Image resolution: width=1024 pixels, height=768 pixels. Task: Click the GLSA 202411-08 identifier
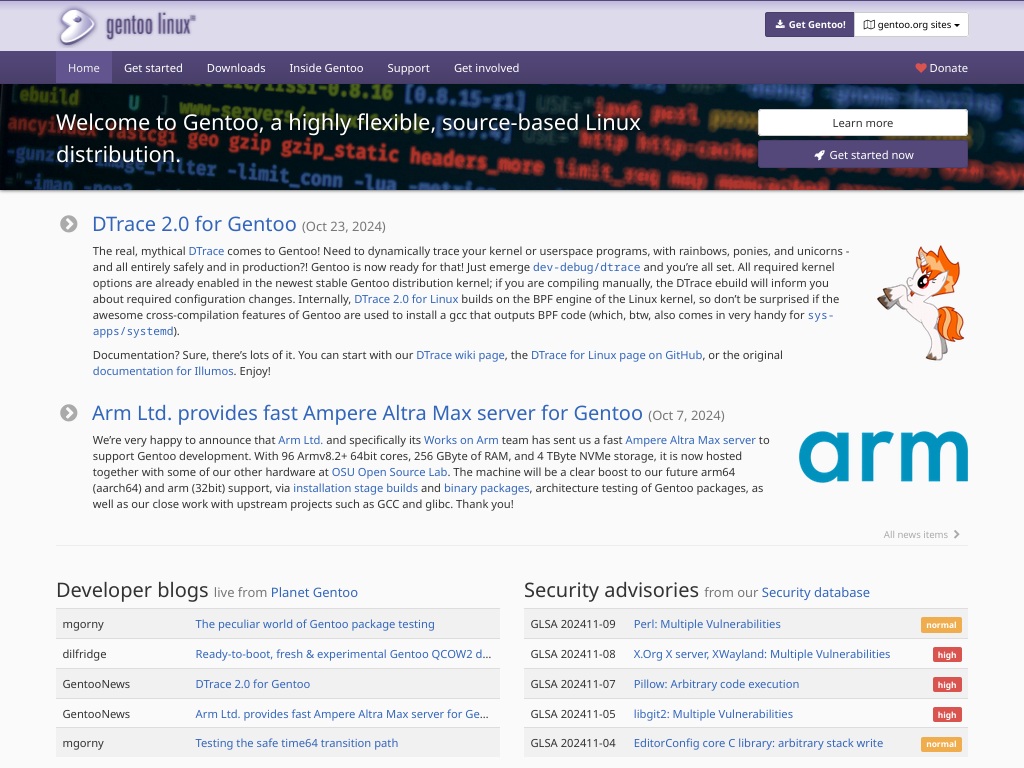click(x=573, y=654)
